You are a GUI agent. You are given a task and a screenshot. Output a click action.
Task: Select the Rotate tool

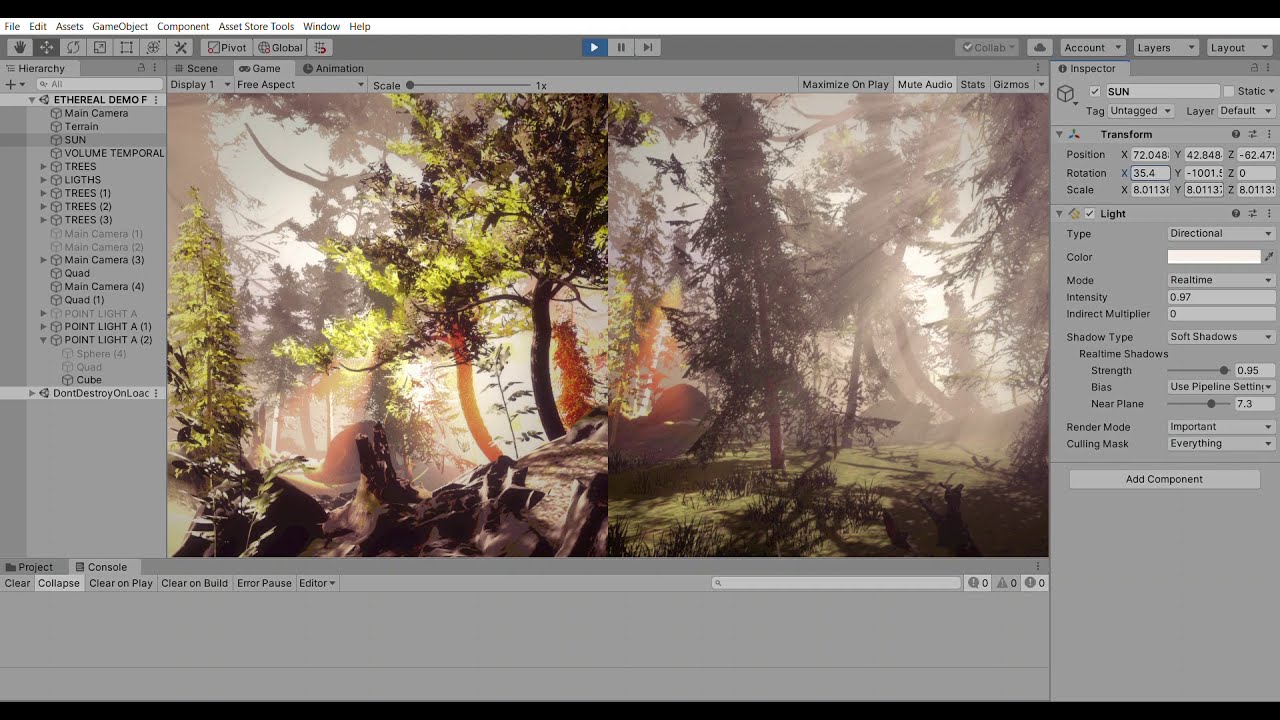73,47
